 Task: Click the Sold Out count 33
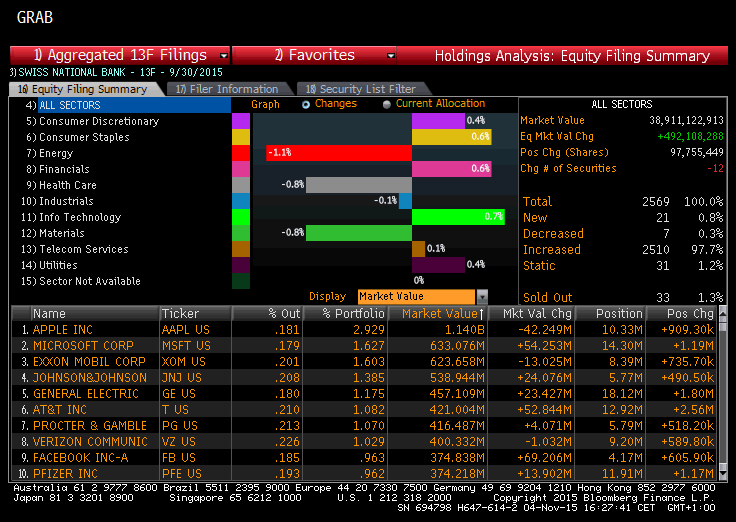tap(662, 298)
